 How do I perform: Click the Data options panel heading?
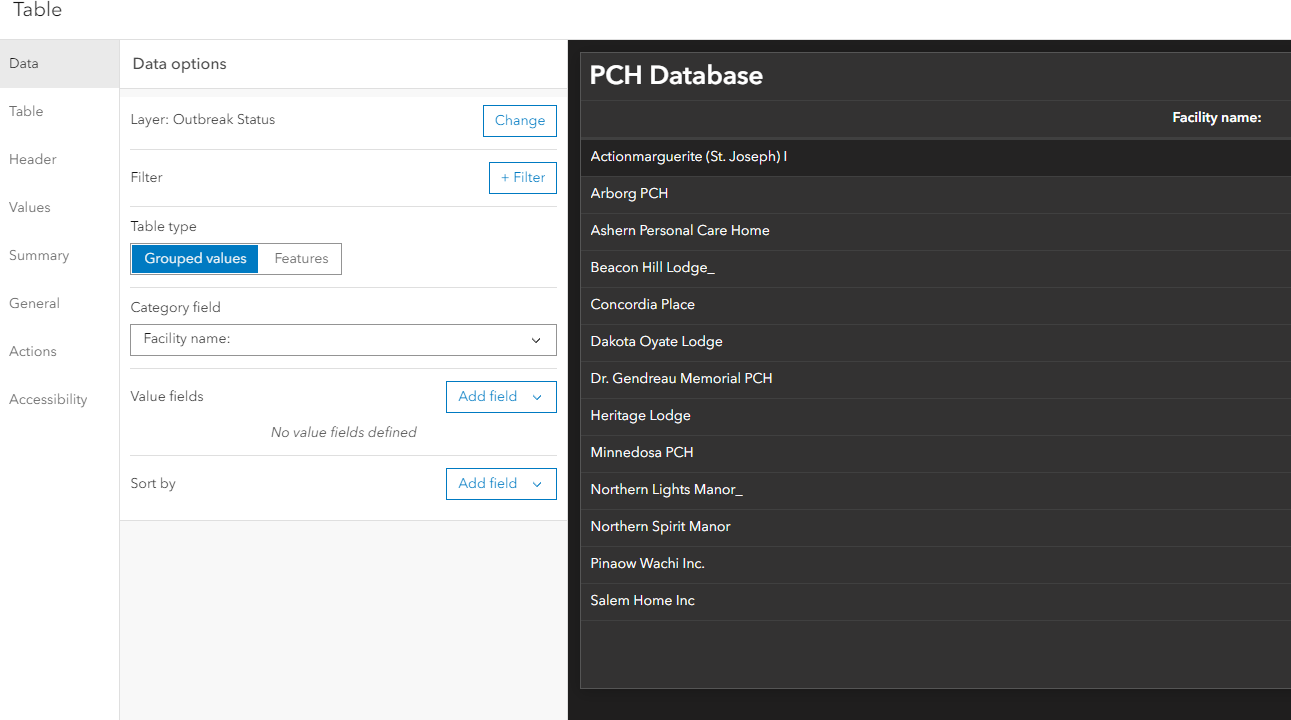click(180, 64)
